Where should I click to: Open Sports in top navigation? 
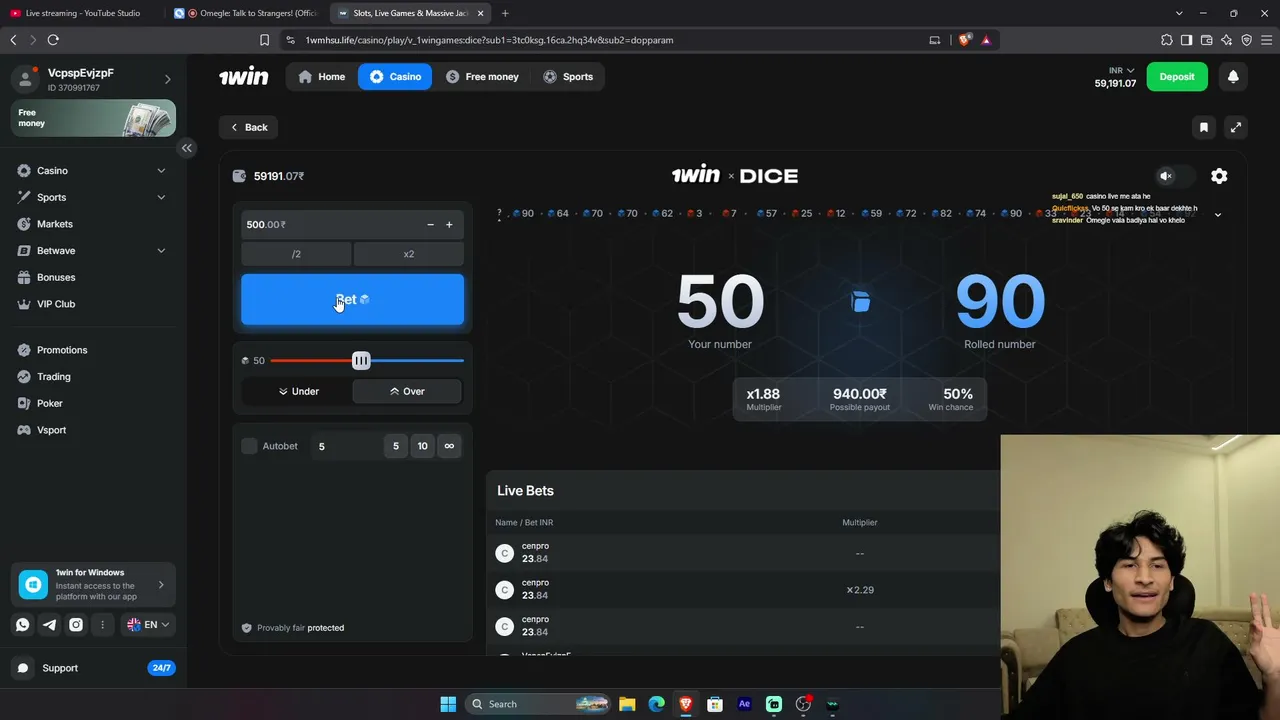568,77
